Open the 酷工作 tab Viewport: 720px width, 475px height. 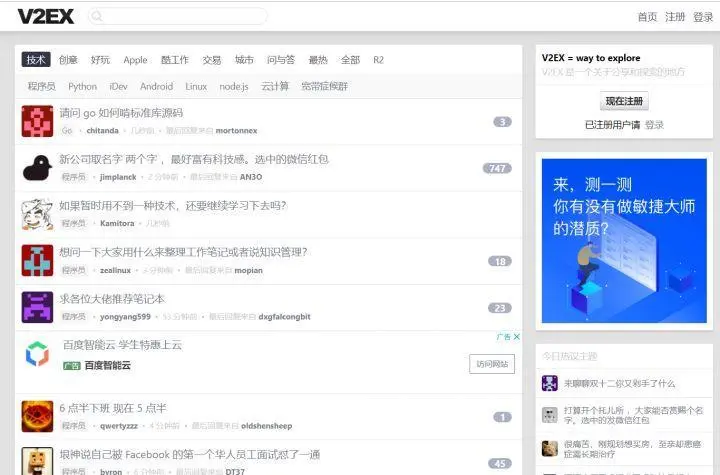[174, 60]
